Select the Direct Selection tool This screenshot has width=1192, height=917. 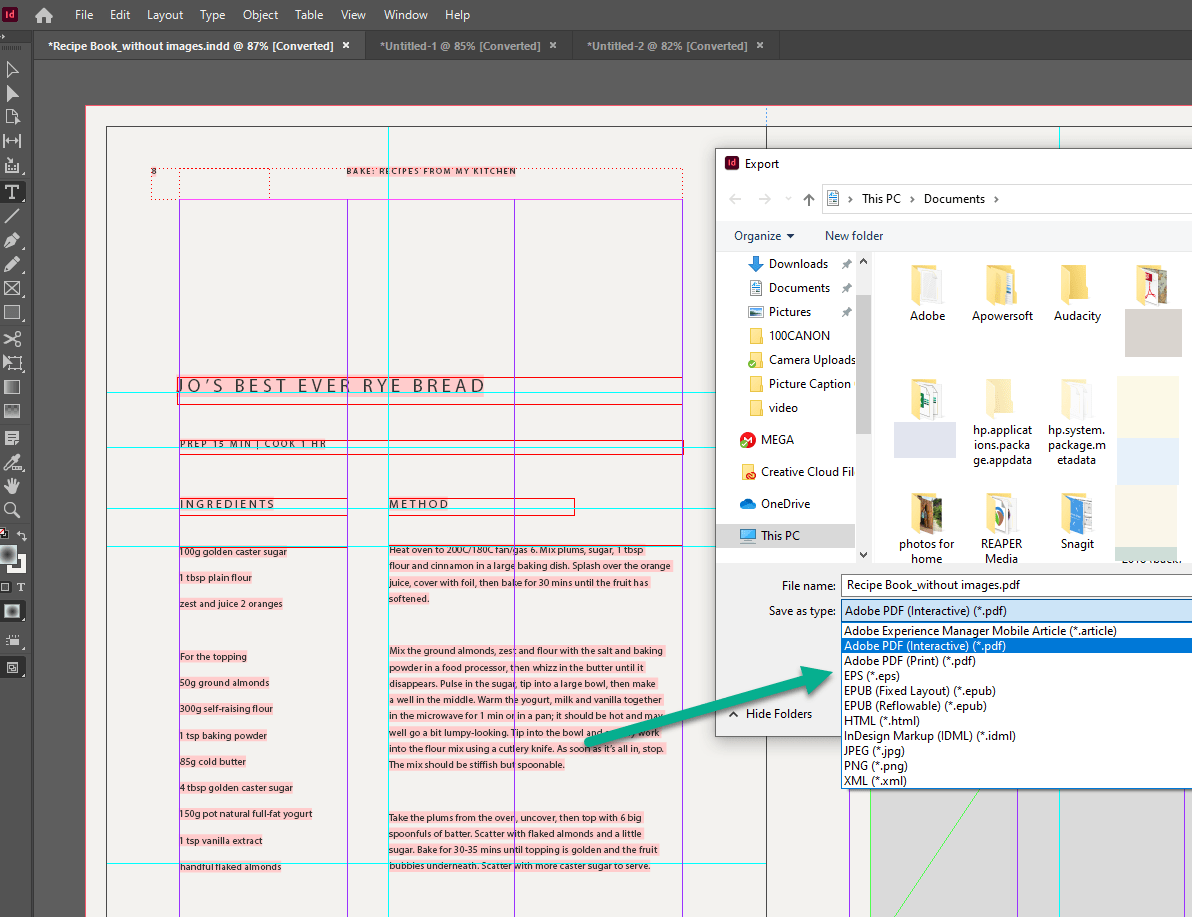(x=13, y=93)
